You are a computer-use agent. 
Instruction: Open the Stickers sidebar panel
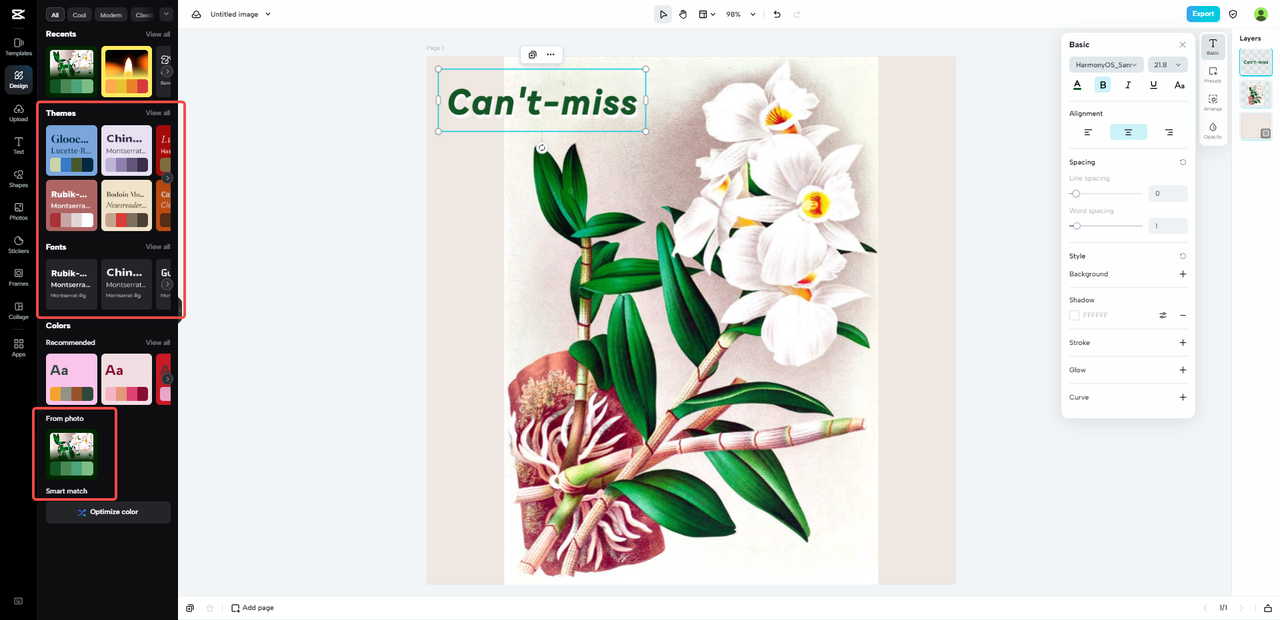pyautogui.click(x=18, y=245)
